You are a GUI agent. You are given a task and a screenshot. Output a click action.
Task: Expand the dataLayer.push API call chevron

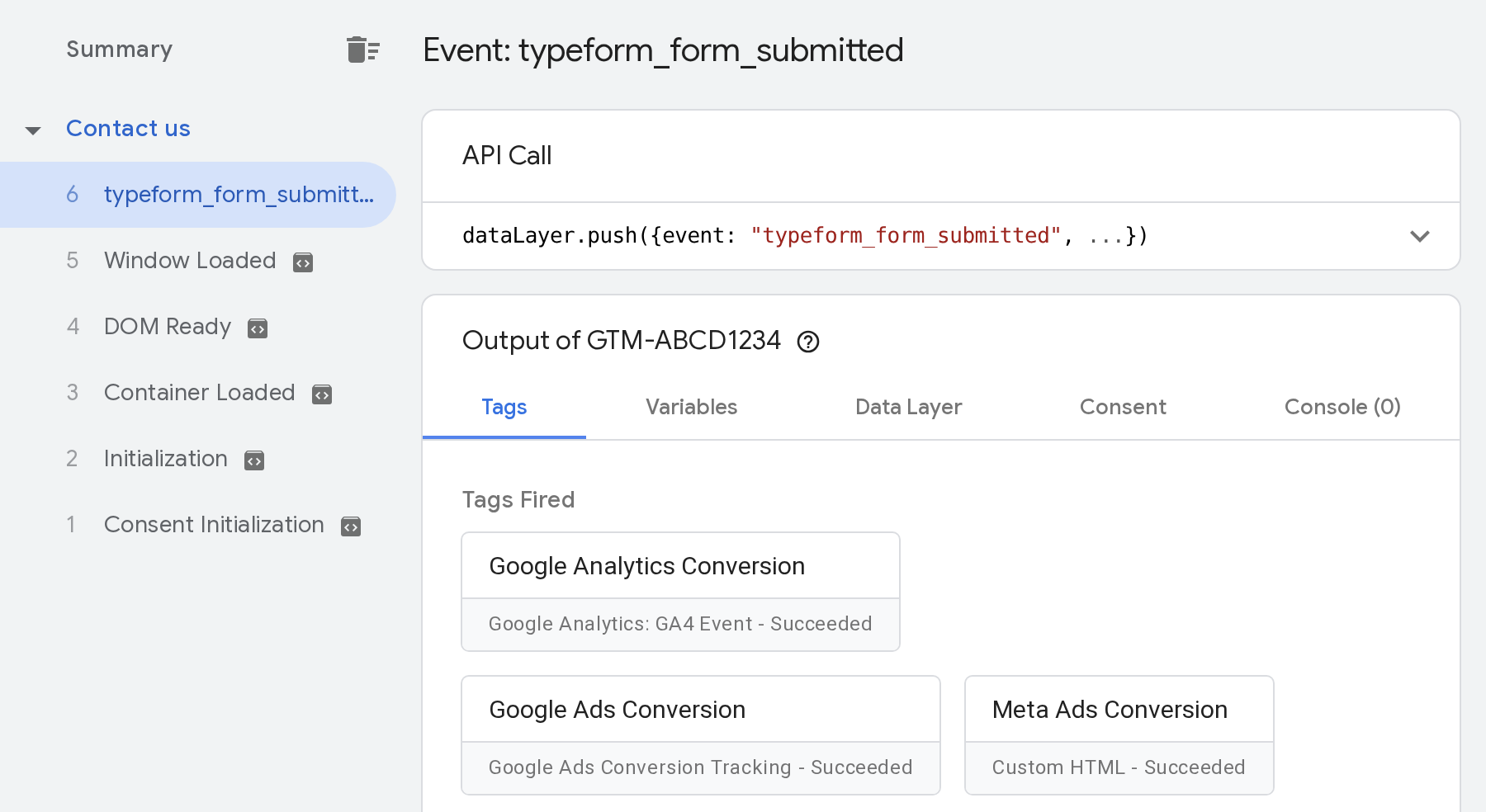pos(1419,236)
